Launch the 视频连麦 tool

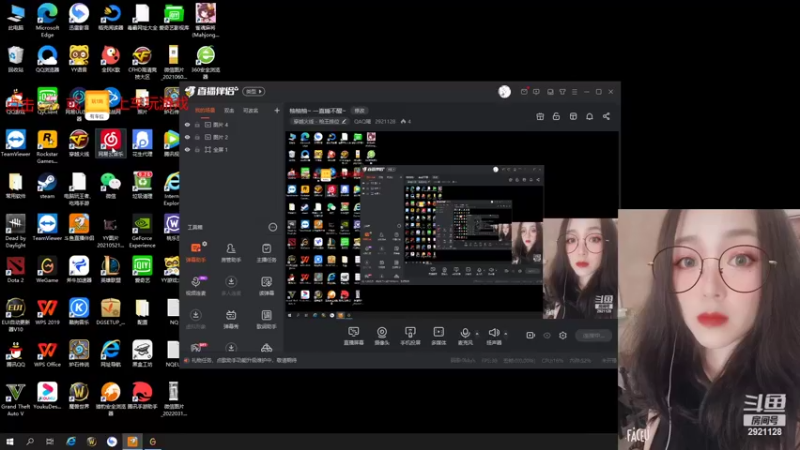[196, 286]
